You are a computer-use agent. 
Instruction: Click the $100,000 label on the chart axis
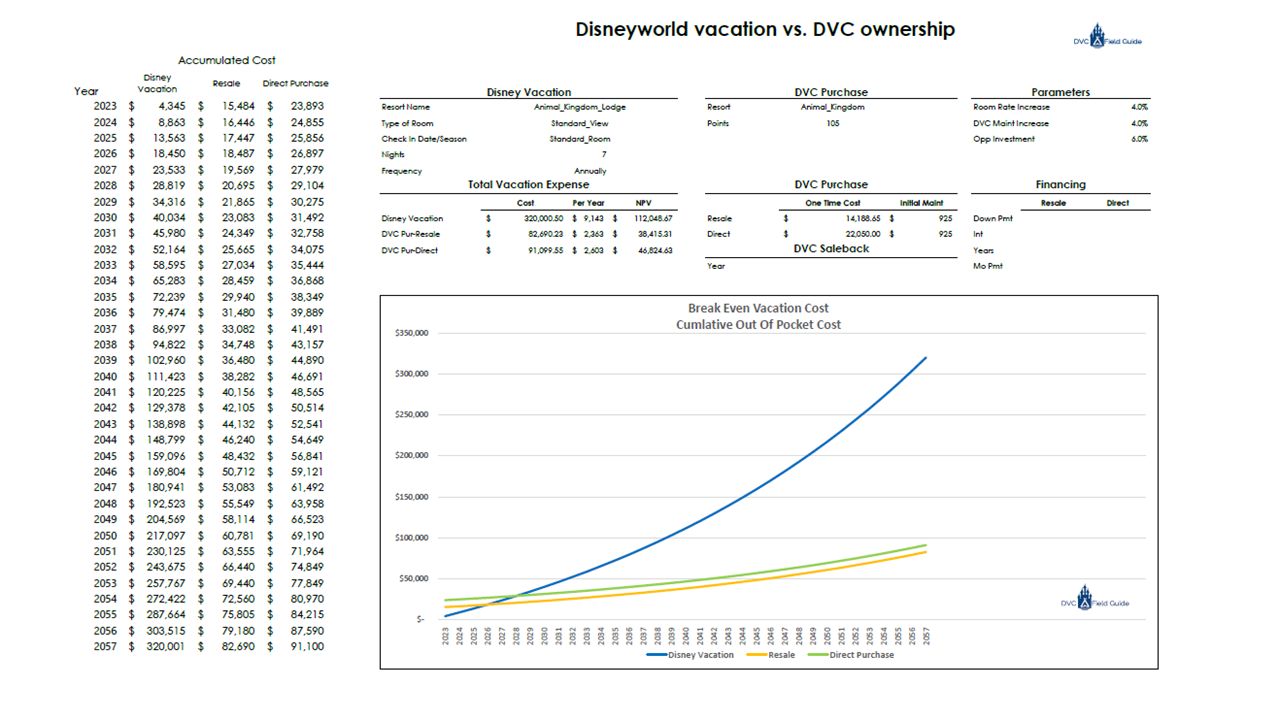click(412, 538)
